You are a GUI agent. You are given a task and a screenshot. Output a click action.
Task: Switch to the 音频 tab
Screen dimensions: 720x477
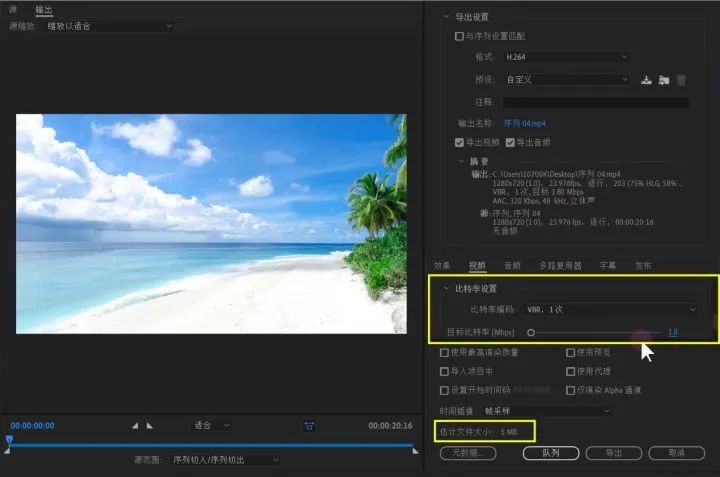pos(512,265)
